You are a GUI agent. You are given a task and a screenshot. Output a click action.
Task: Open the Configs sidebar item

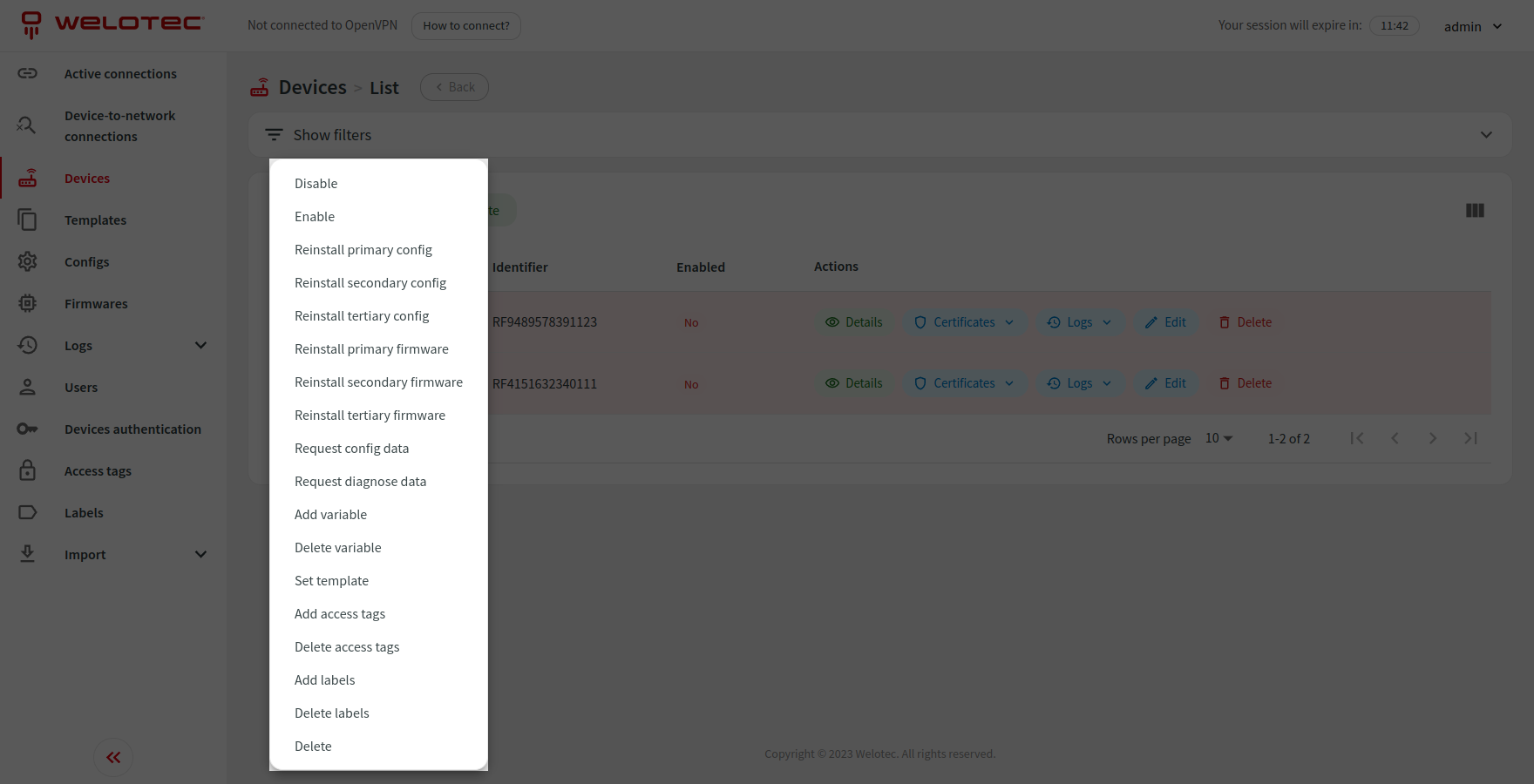coord(87,262)
